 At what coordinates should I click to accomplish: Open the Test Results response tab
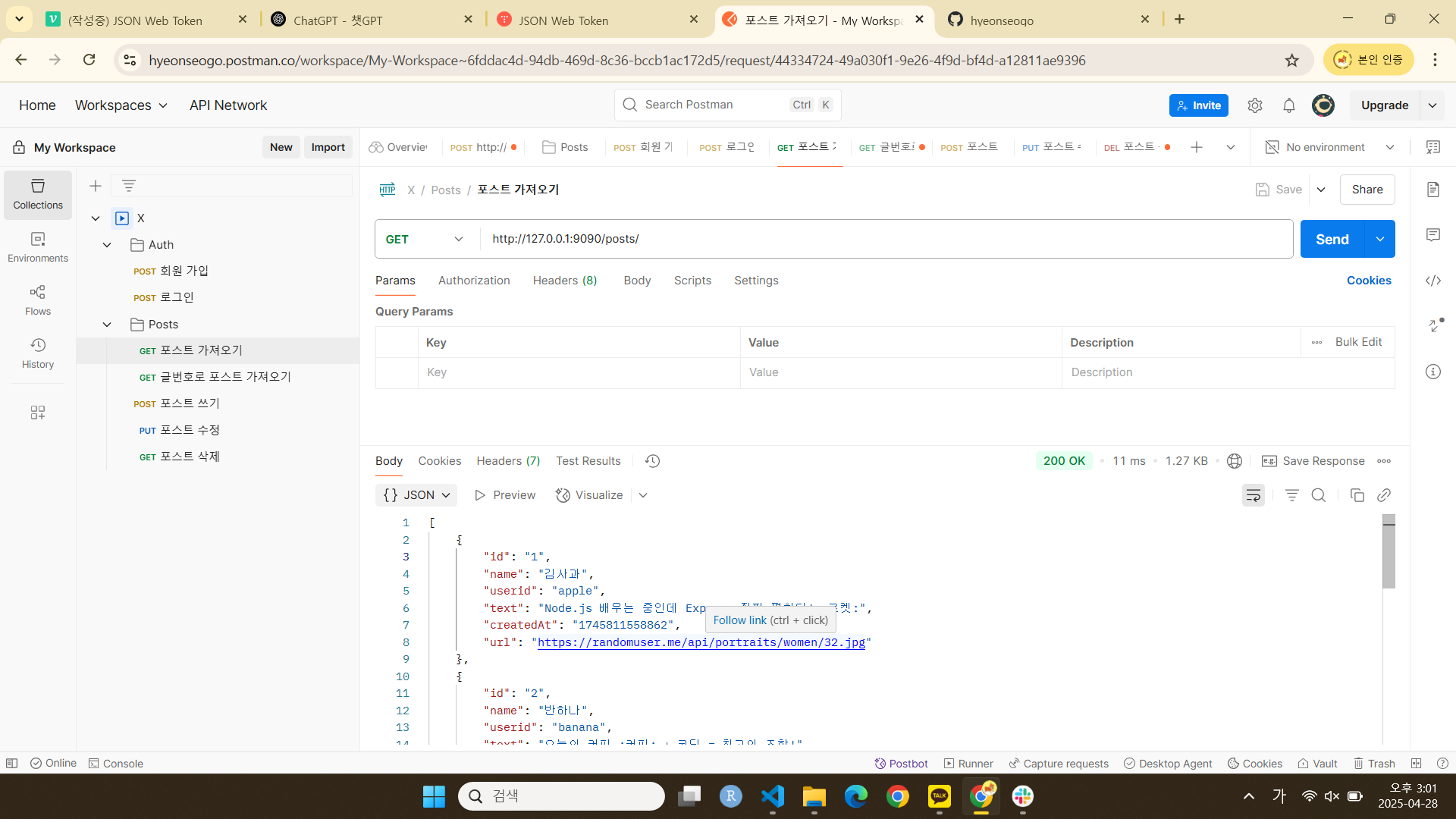point(588,461)
